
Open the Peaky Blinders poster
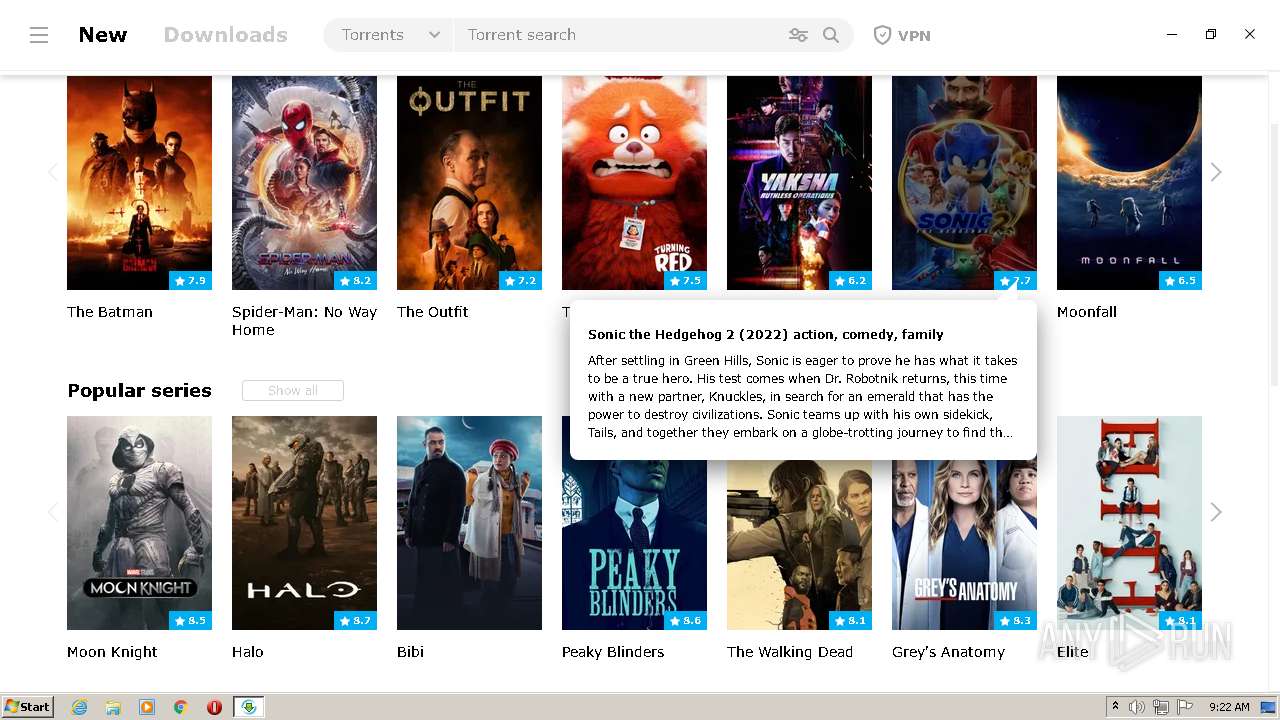(634, 545)
